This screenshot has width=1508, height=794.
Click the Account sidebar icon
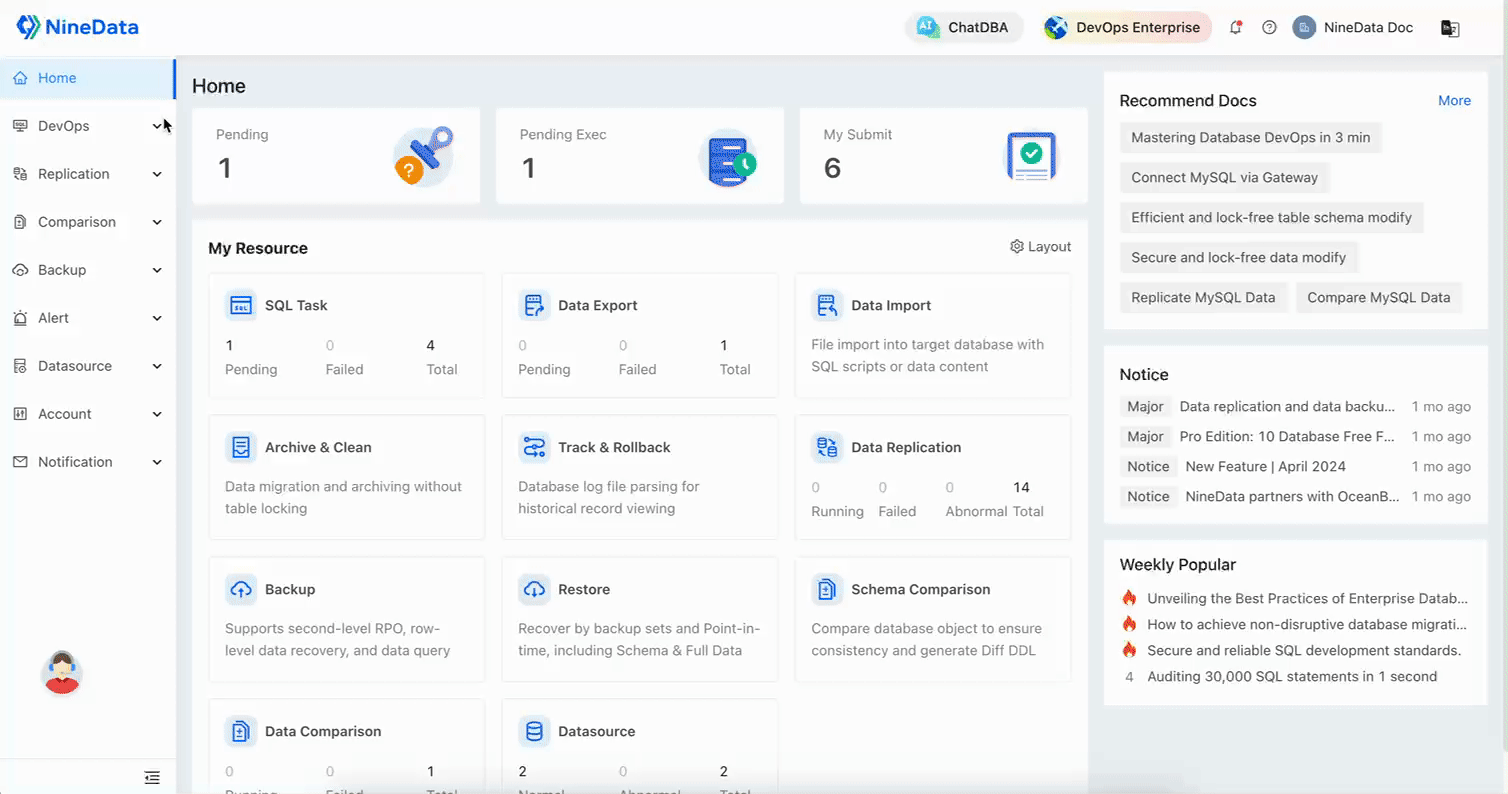(x=20, y=414)
